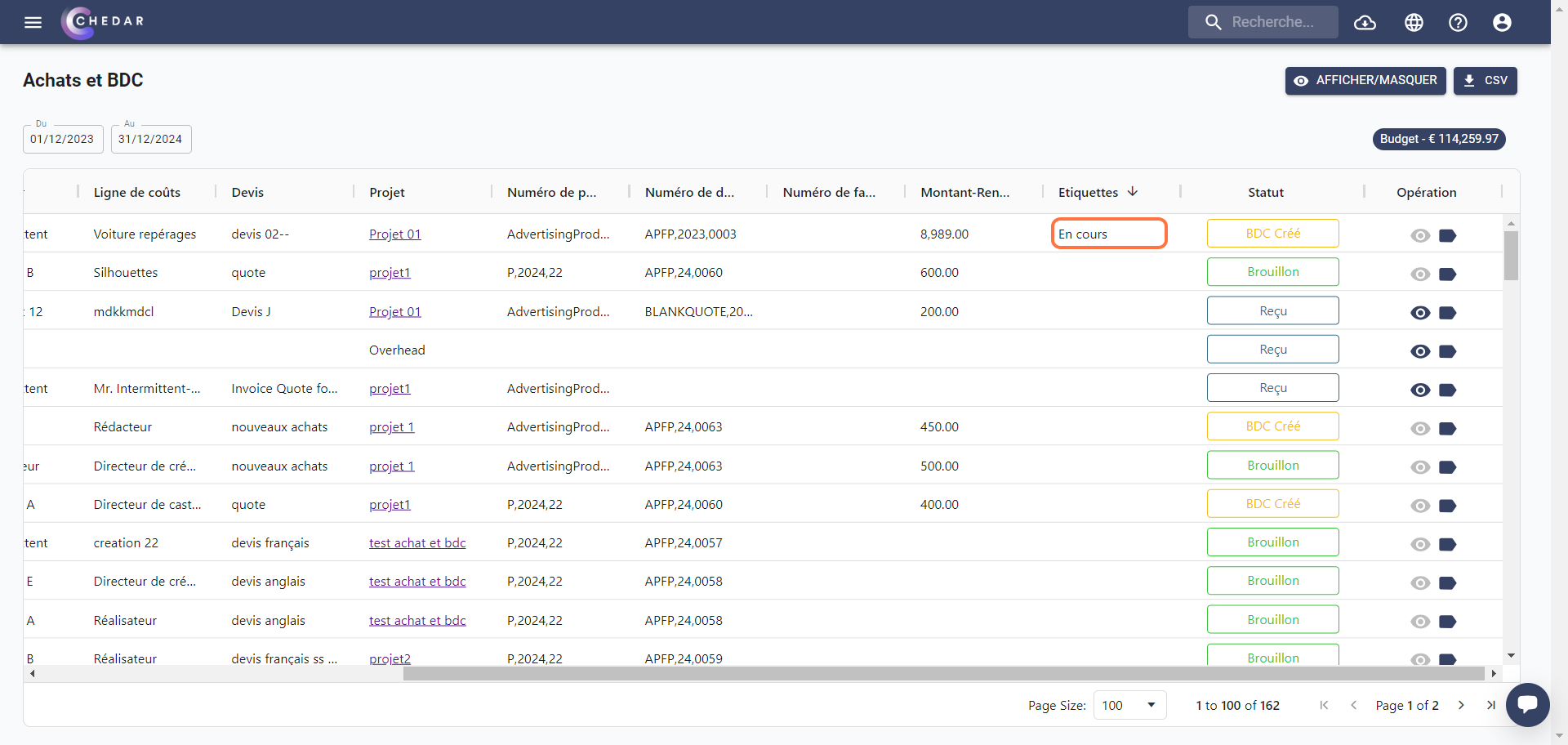Click tag icon in Voiture repérages row

click(1447, 235)
